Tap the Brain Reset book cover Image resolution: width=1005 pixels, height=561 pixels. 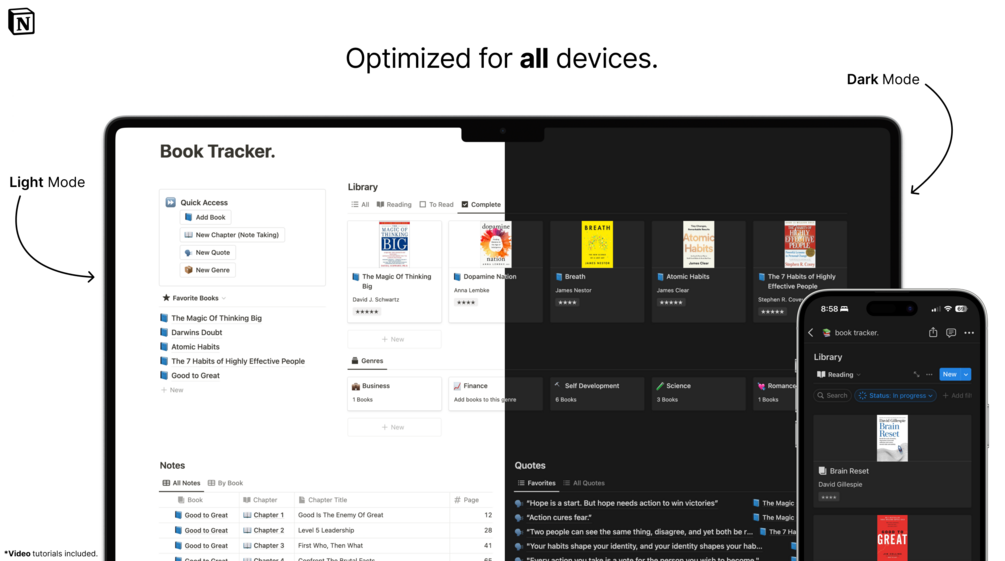892,438
